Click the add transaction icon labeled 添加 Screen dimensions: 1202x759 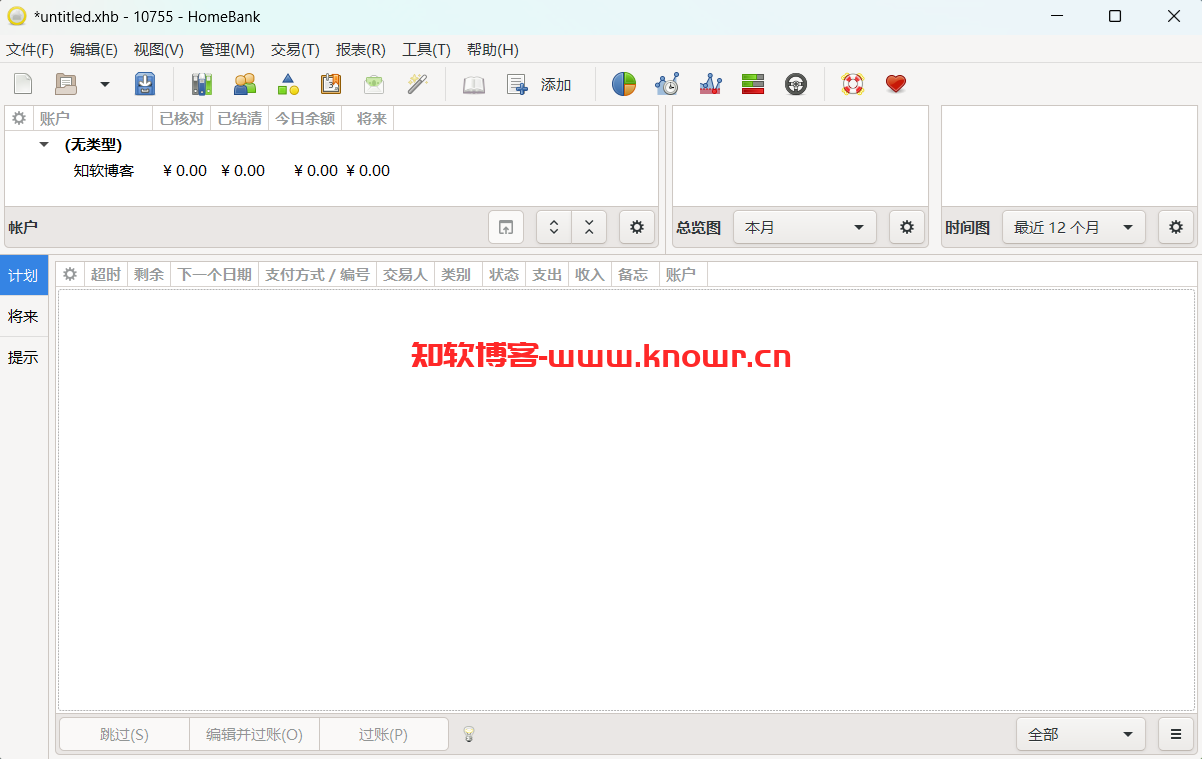click(539, 85)
